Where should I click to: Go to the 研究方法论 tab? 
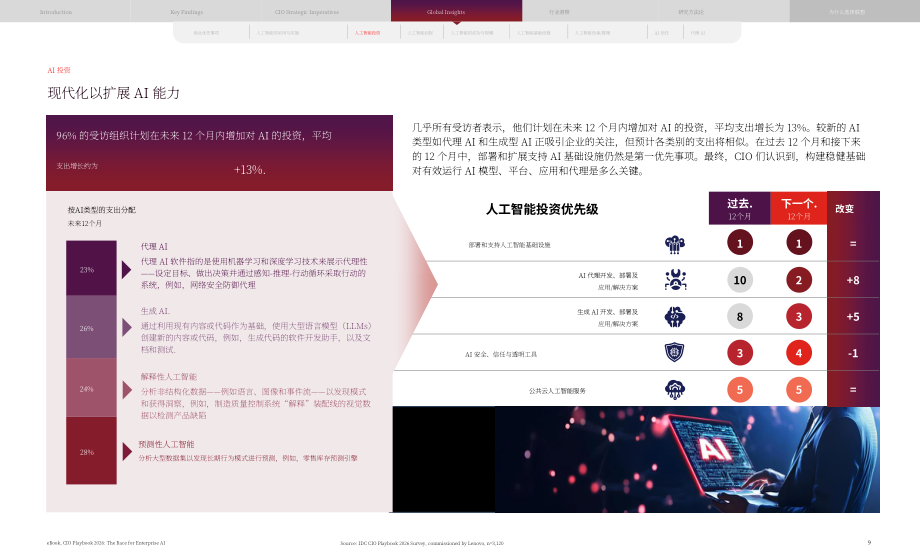[x=691, y=12]
